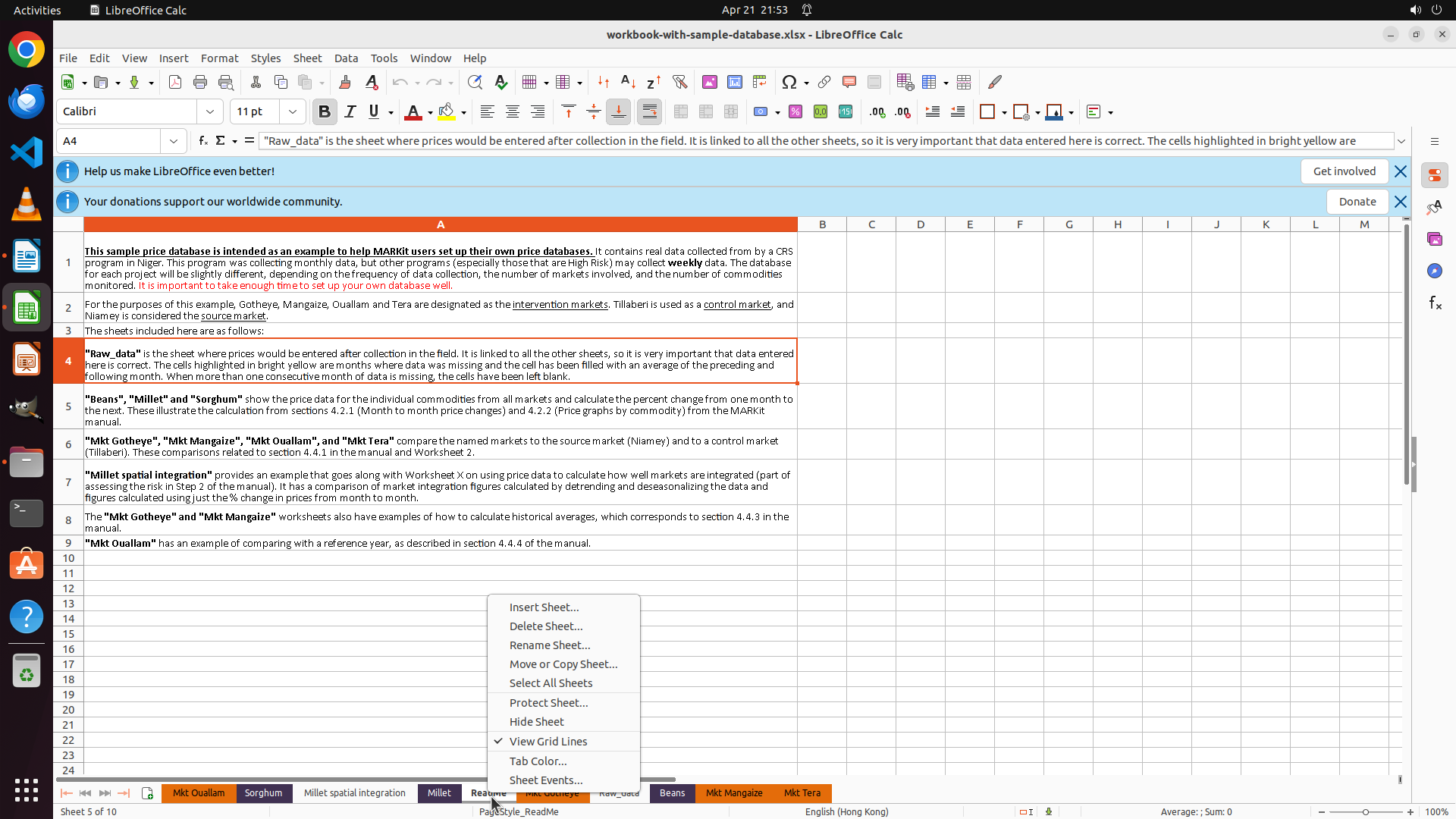The height and width of the screenshot is (819, 1456).
Task: Open the Insert Special Character icon
Action: coord(789,82)
